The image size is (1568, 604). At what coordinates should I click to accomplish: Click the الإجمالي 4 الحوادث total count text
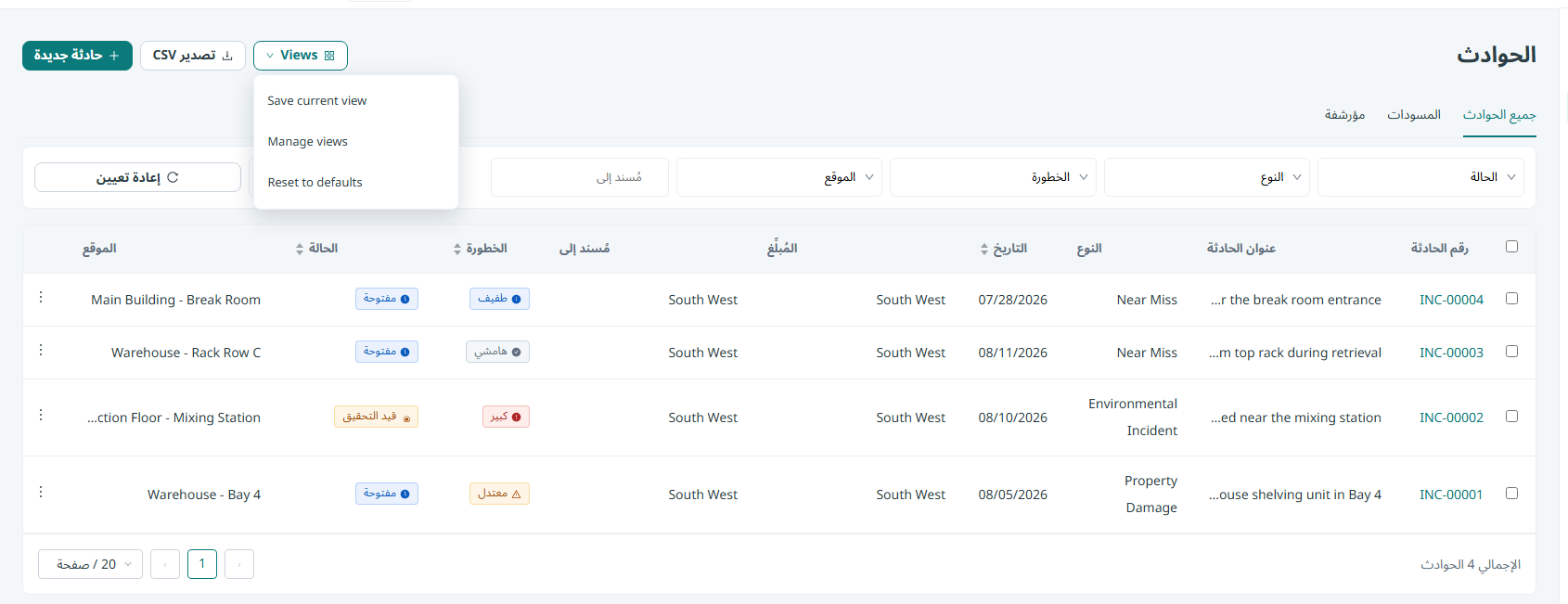(1471, 565)
